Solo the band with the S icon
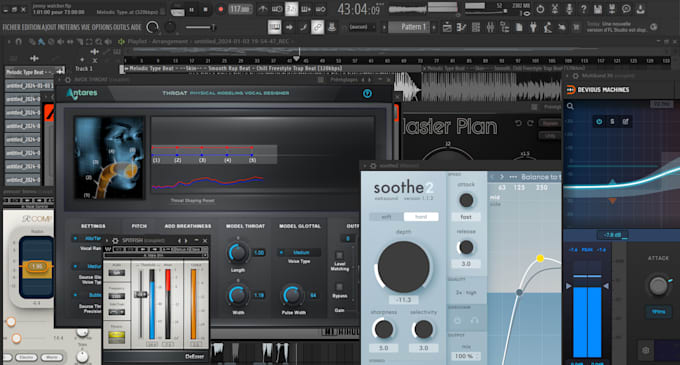The height and width of the screenshot is (365, 680). (612, 122)
